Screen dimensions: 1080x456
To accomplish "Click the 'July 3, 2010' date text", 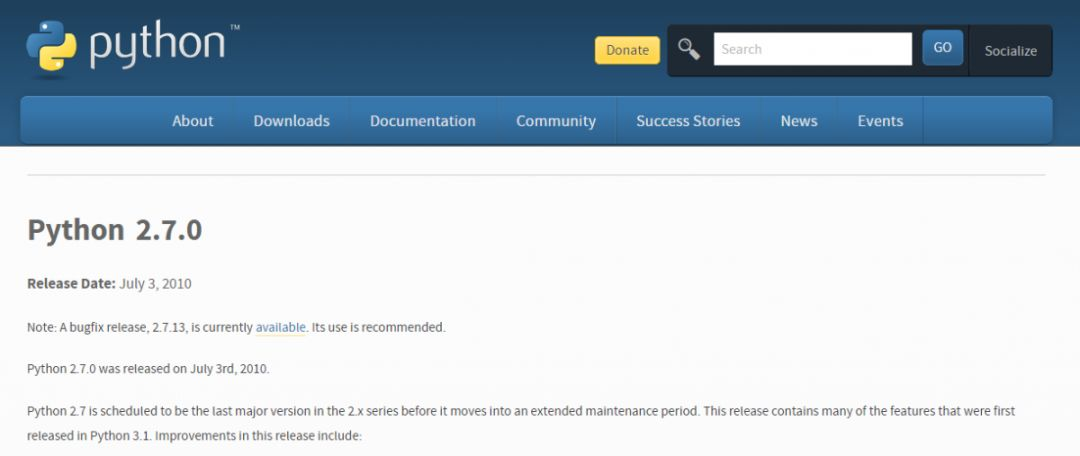I will [156, 284].
